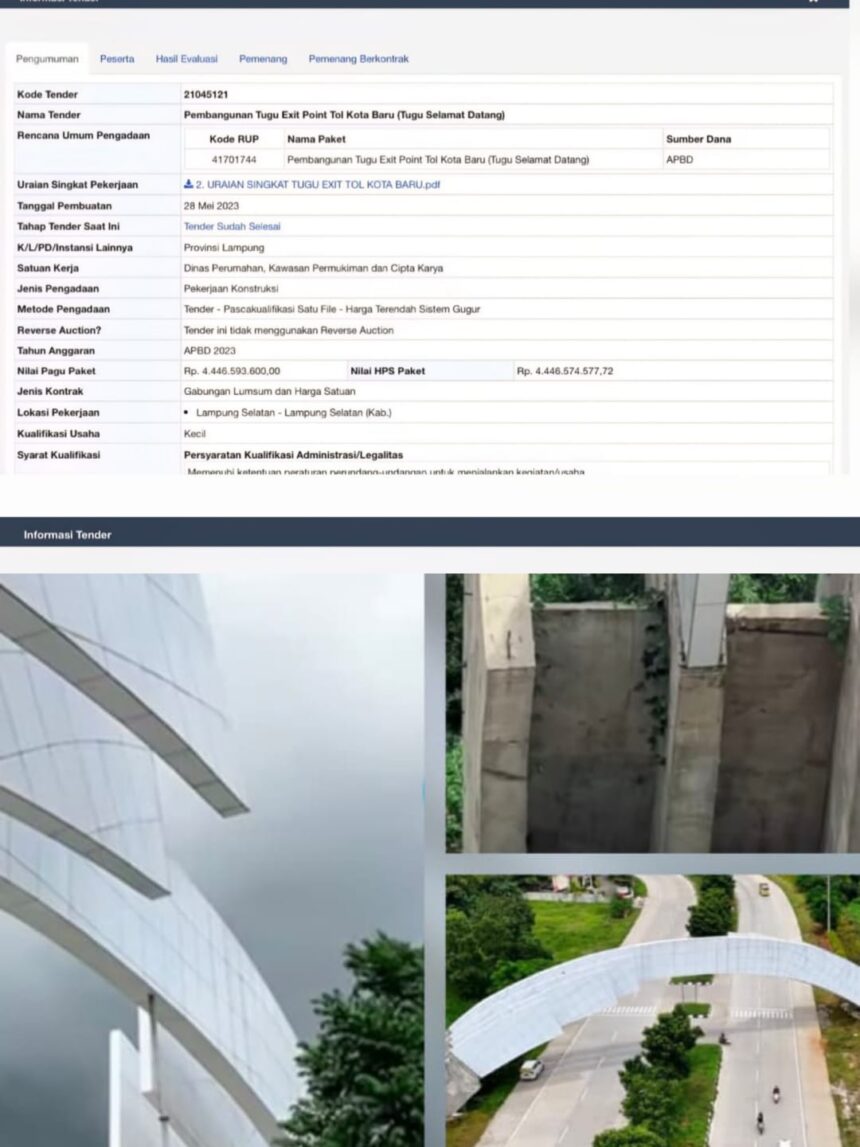Click the lower Informasi Tender header bar
860x1147 pixels.
pos(430,535)
